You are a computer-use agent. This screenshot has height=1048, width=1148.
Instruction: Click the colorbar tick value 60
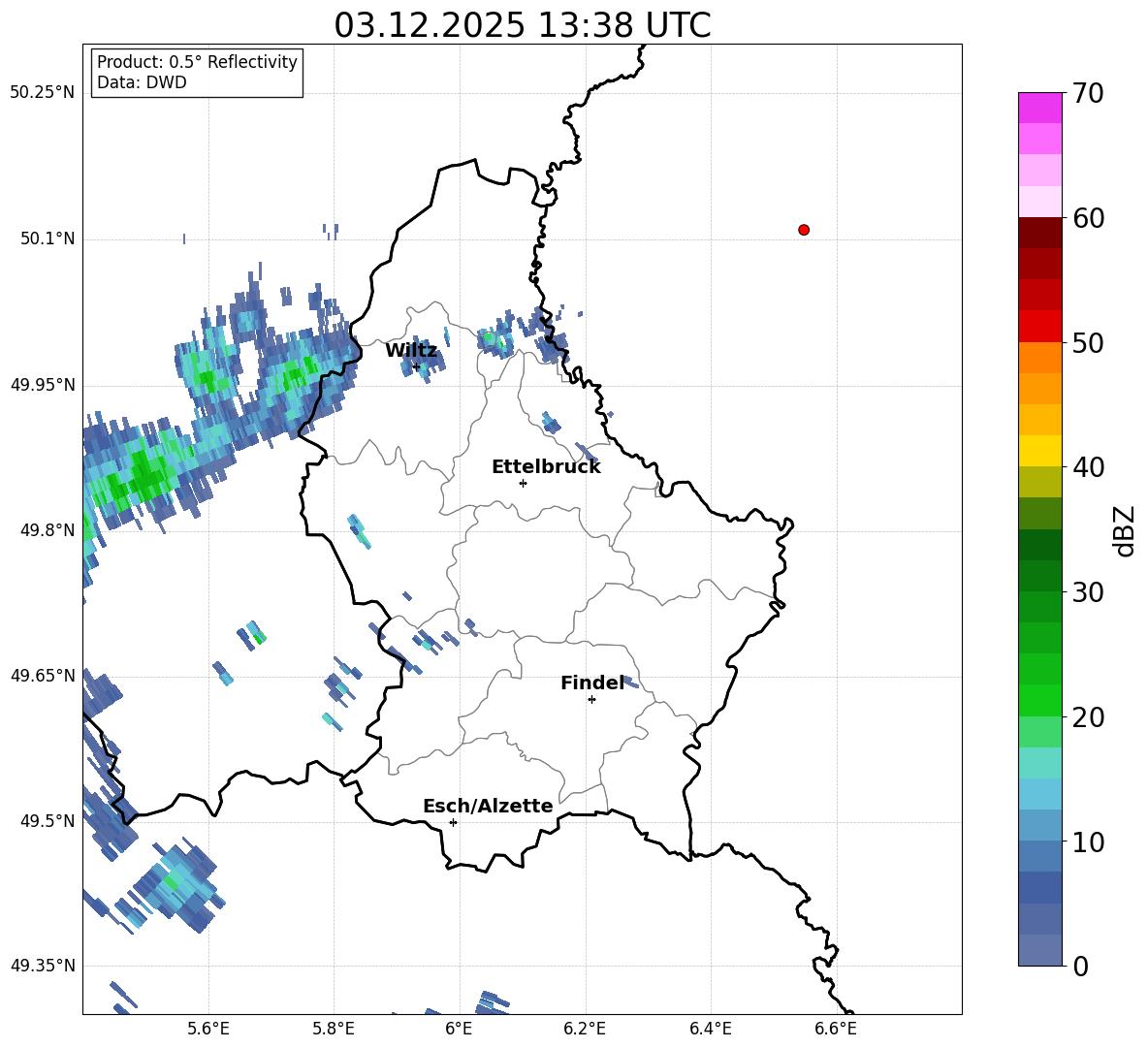[1088, 218]
